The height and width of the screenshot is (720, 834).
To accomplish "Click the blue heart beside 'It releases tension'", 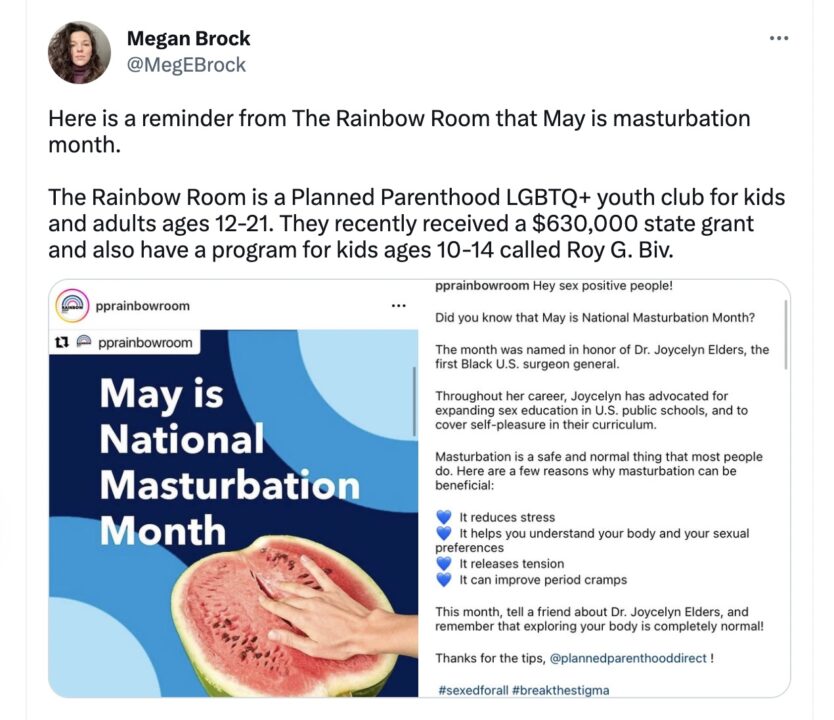I will tap(444, 564).
